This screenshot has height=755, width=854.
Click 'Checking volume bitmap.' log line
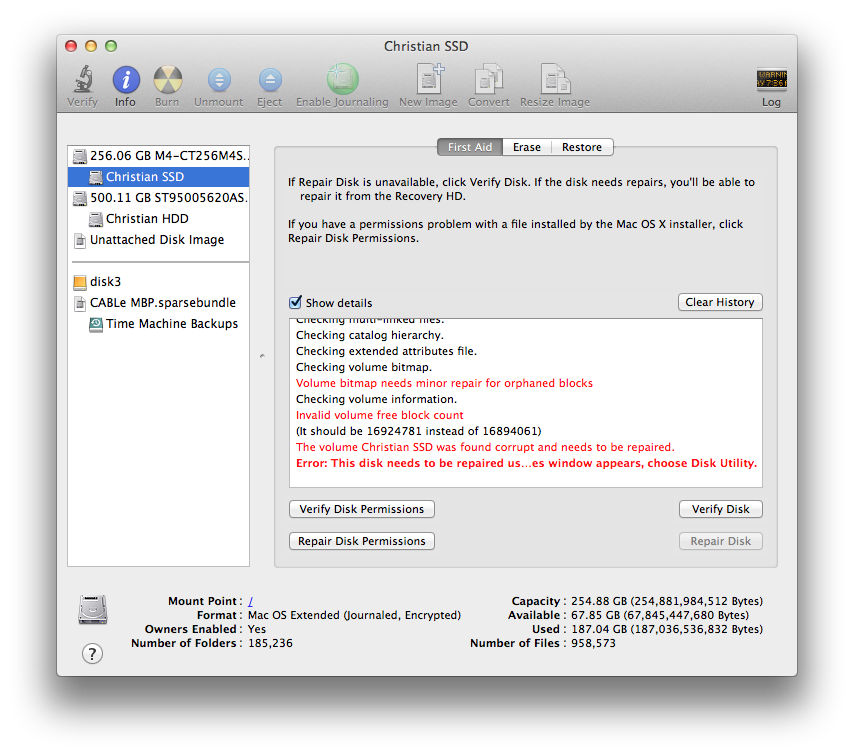pos(364,367)
